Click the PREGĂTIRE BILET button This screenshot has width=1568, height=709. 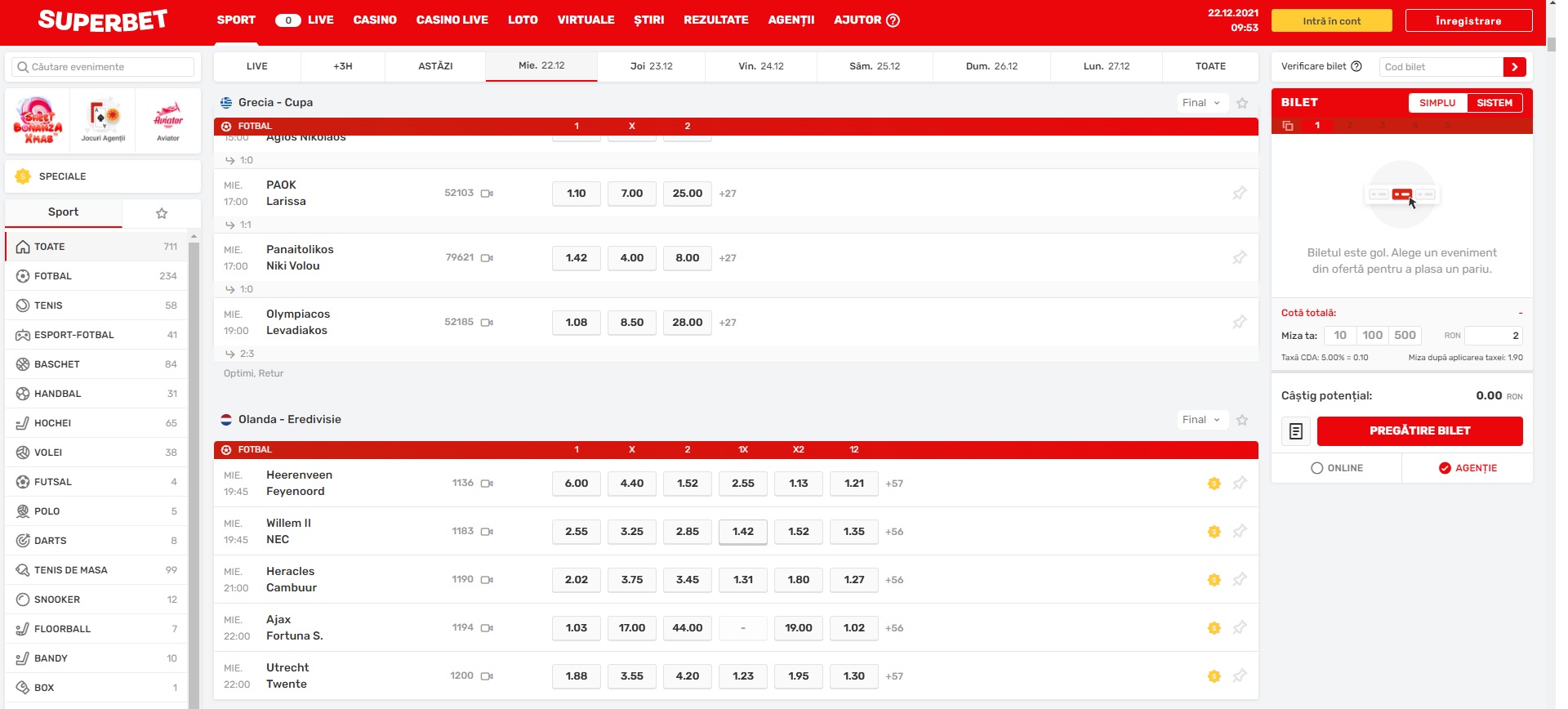pyautogui.click(x=1419, y=431)
